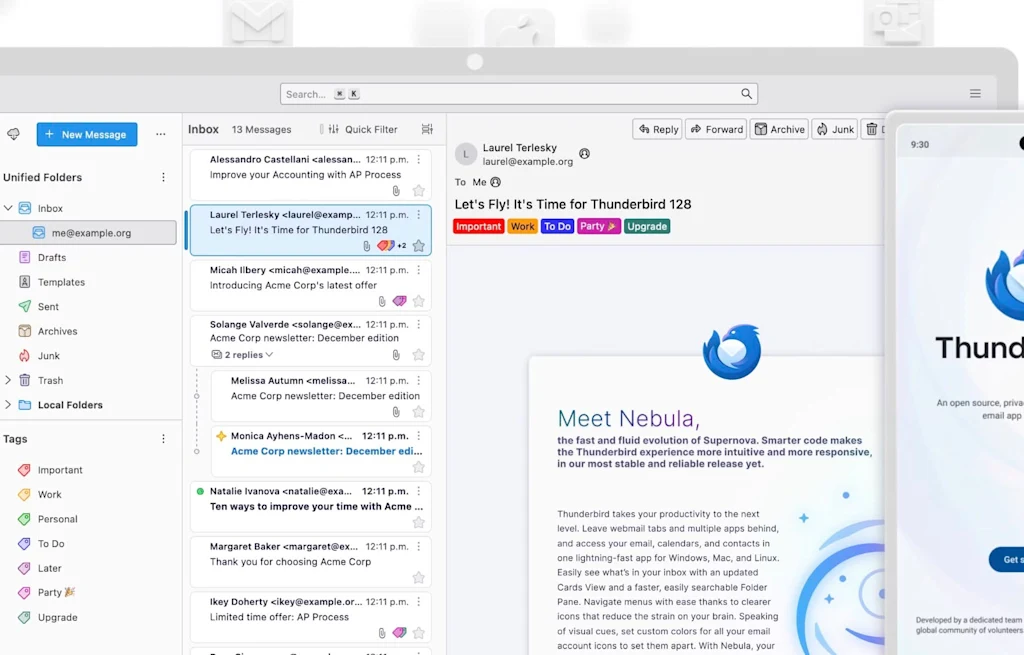Select the me@example.org inbox
This screenshot has width=1024, height=655.
(x=88, y=232)
